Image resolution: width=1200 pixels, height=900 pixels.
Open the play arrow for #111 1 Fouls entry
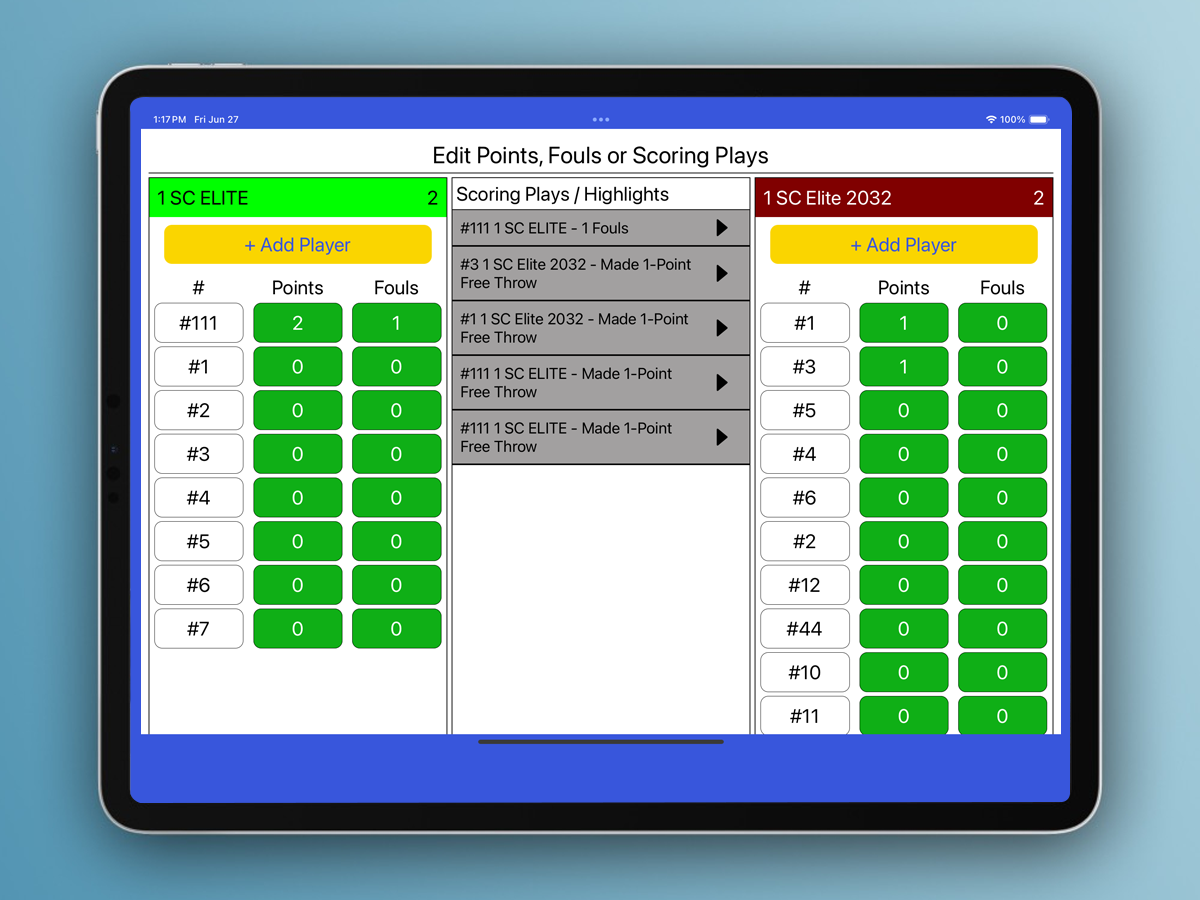[722, 228]
